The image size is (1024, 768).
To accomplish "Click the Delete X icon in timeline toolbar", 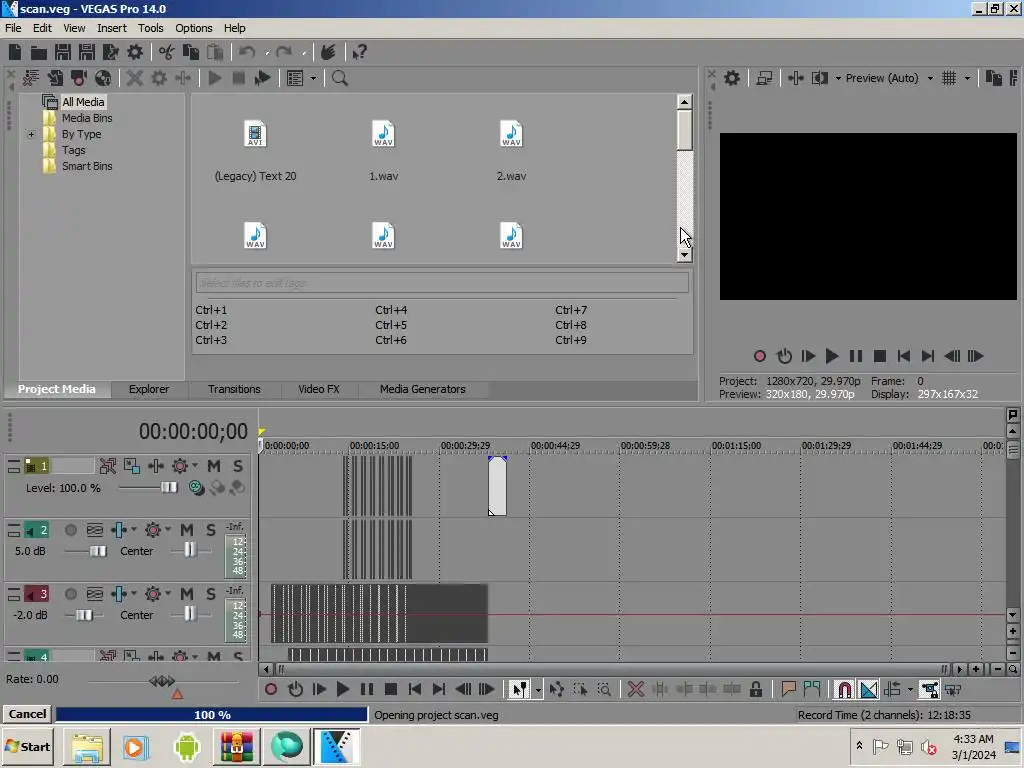I will [635, 690].
